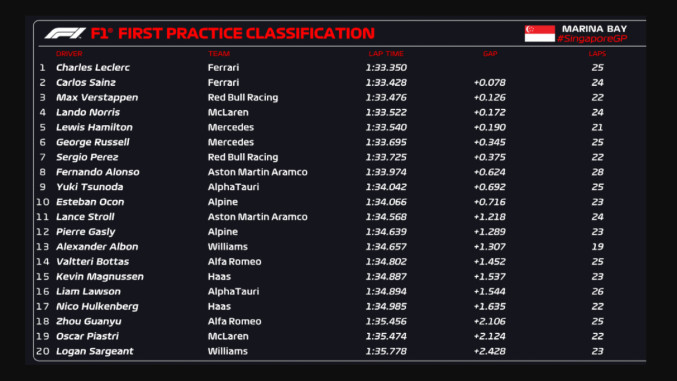The height and width of the screenshot is (381, 677).
Task: Click the GAP column header
Action: 490,54
